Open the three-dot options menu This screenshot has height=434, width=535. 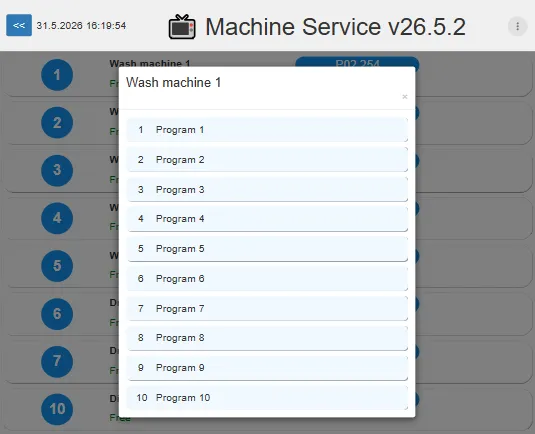[x=517, y=26]
